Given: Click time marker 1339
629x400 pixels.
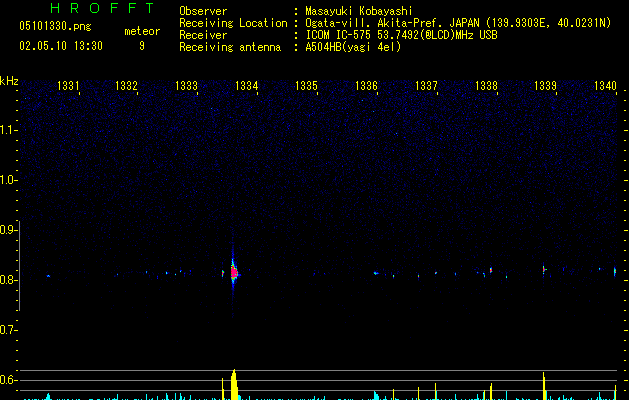Looking at the screenshot, I should [546, 86].
